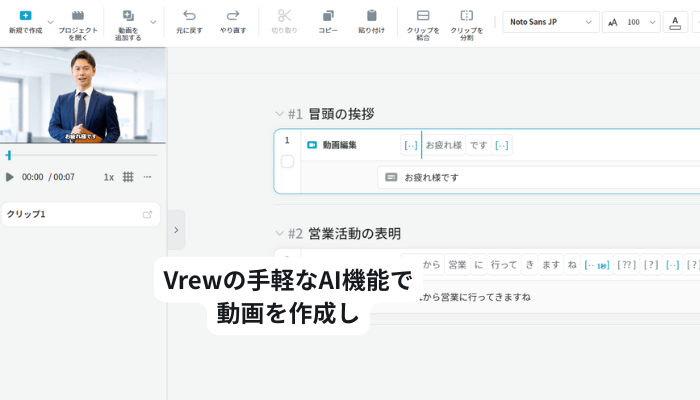Click the #2 営業活動の表明 scene title
700x400 pixels.
[354, 233]
